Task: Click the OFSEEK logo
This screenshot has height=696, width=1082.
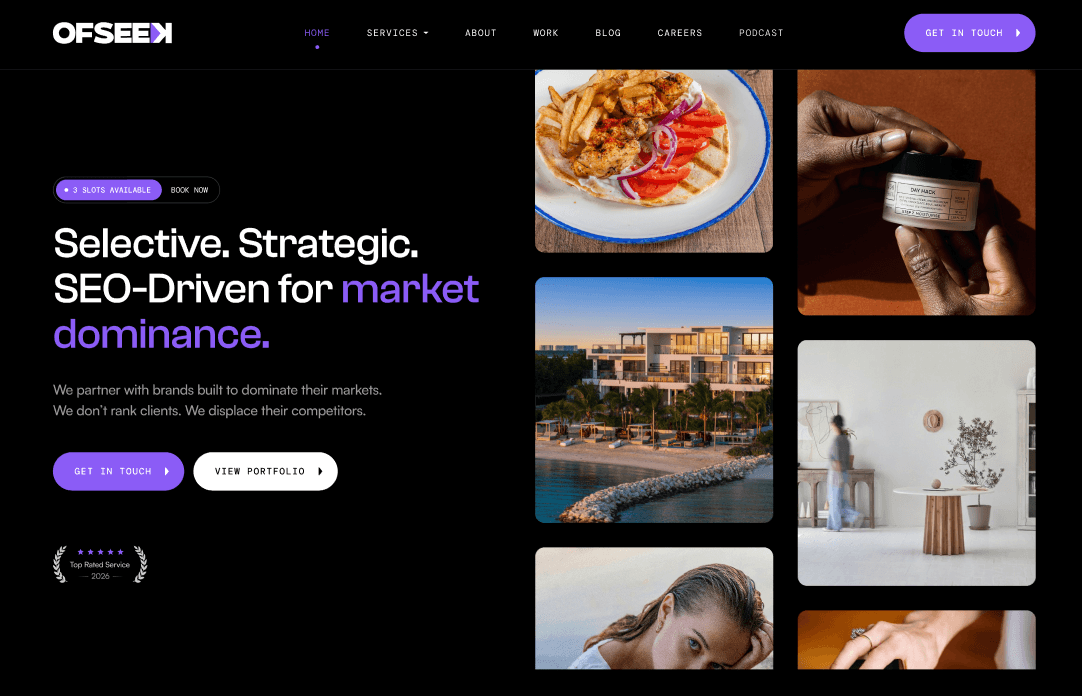Action: point(112,33)
